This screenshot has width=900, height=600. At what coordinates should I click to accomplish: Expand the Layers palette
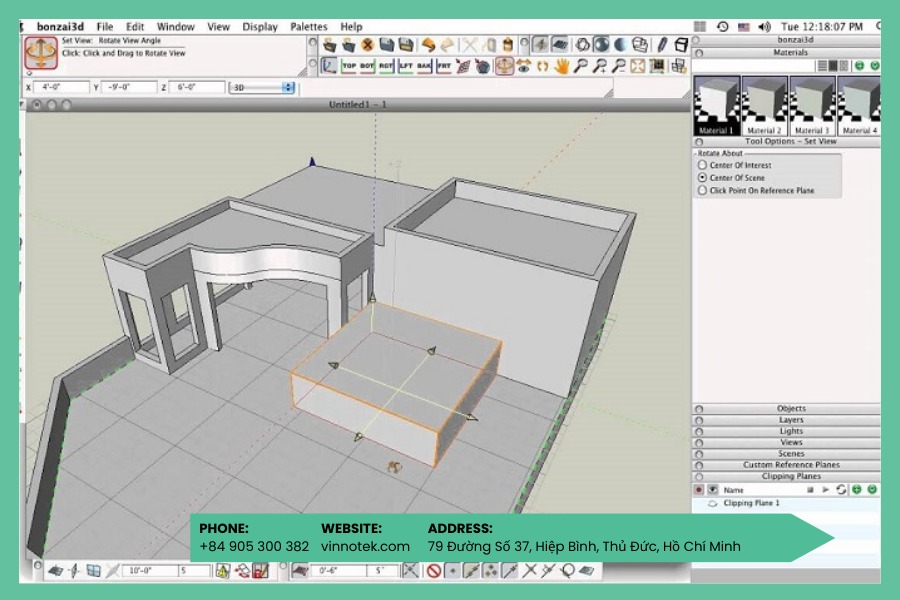click(x=699, y=420)
